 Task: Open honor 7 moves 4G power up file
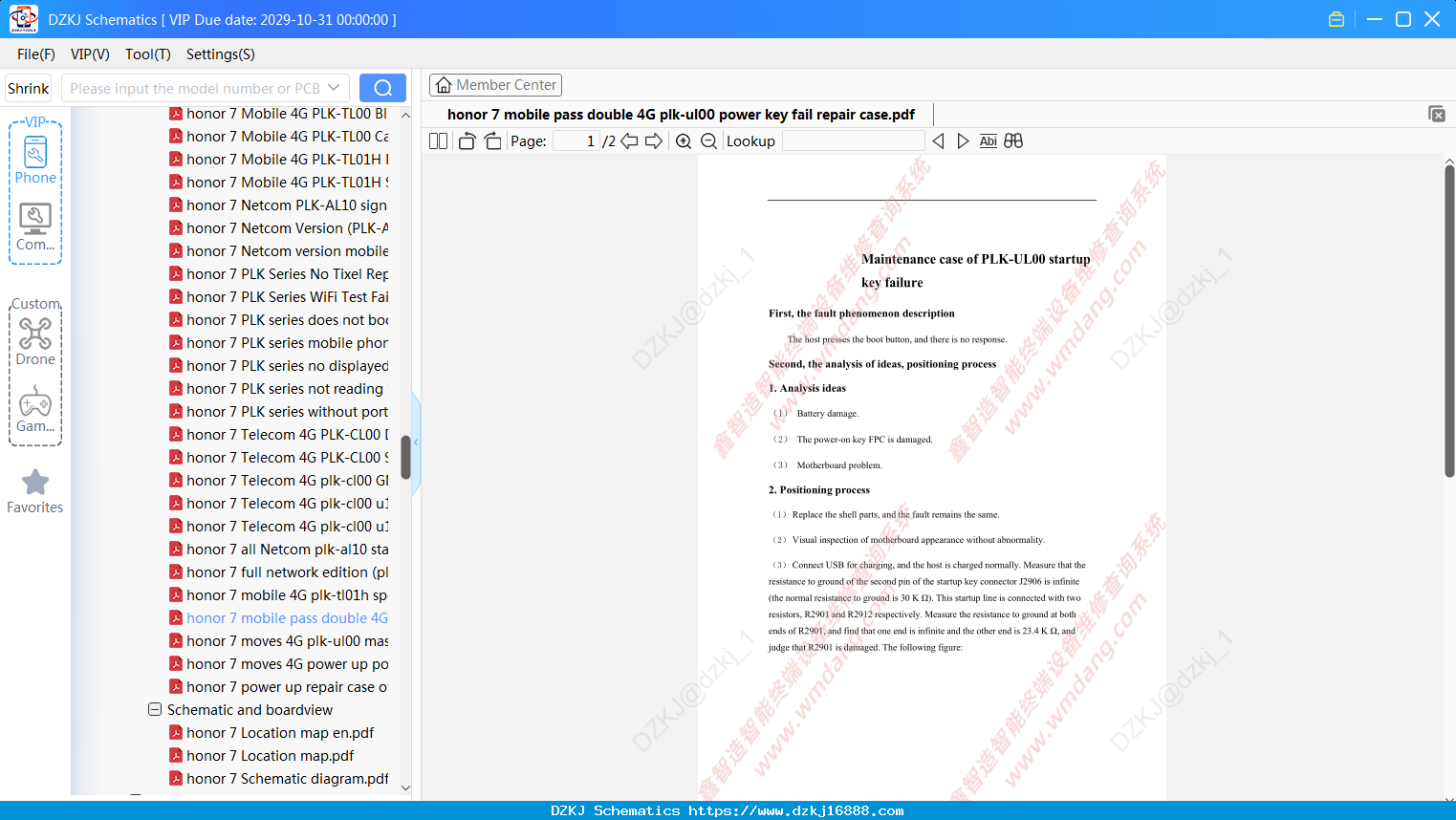point(287,664)
